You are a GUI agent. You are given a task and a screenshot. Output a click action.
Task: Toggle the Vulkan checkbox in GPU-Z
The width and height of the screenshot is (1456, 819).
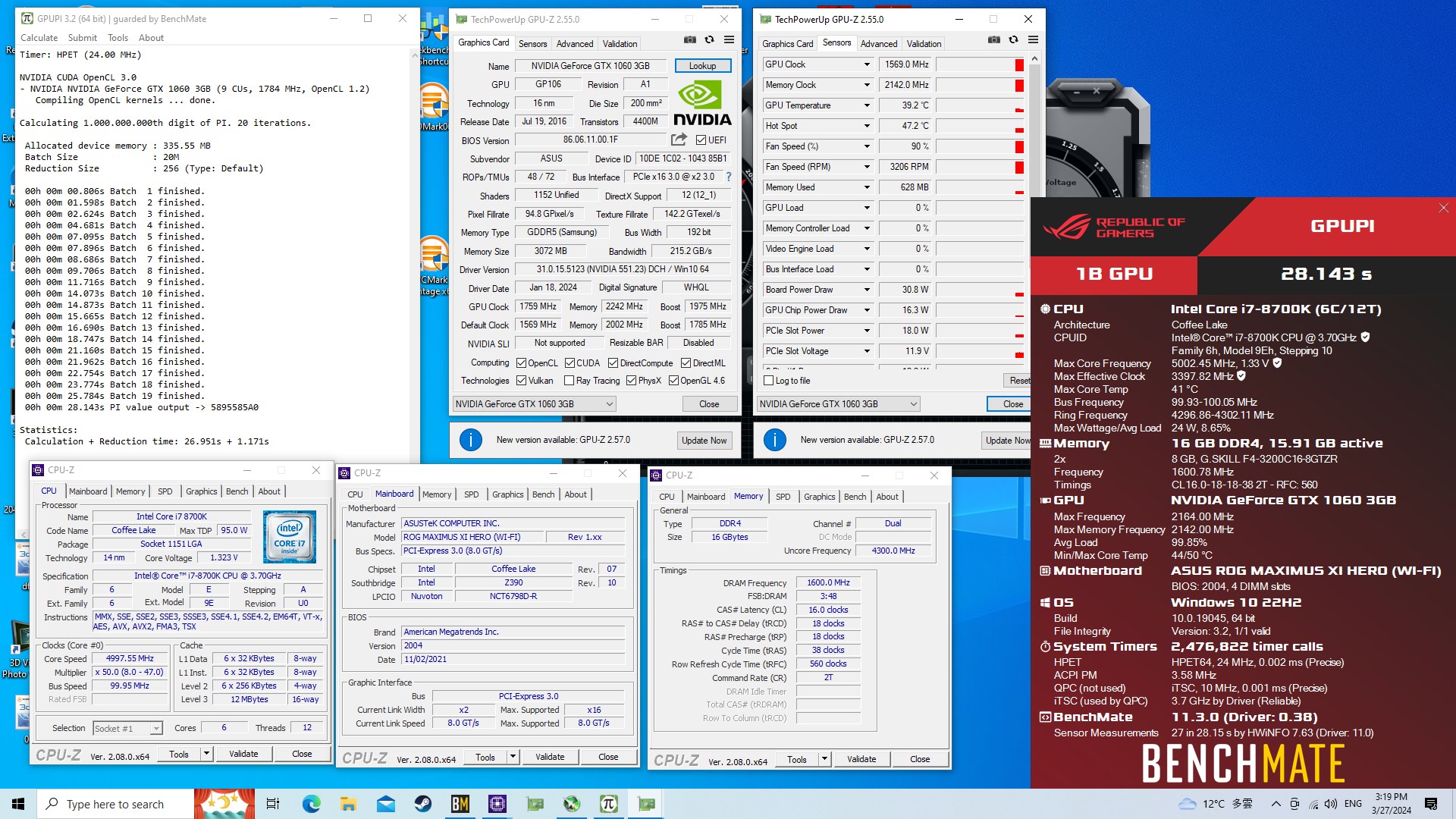pyautogui.click(x=521, y=381)
